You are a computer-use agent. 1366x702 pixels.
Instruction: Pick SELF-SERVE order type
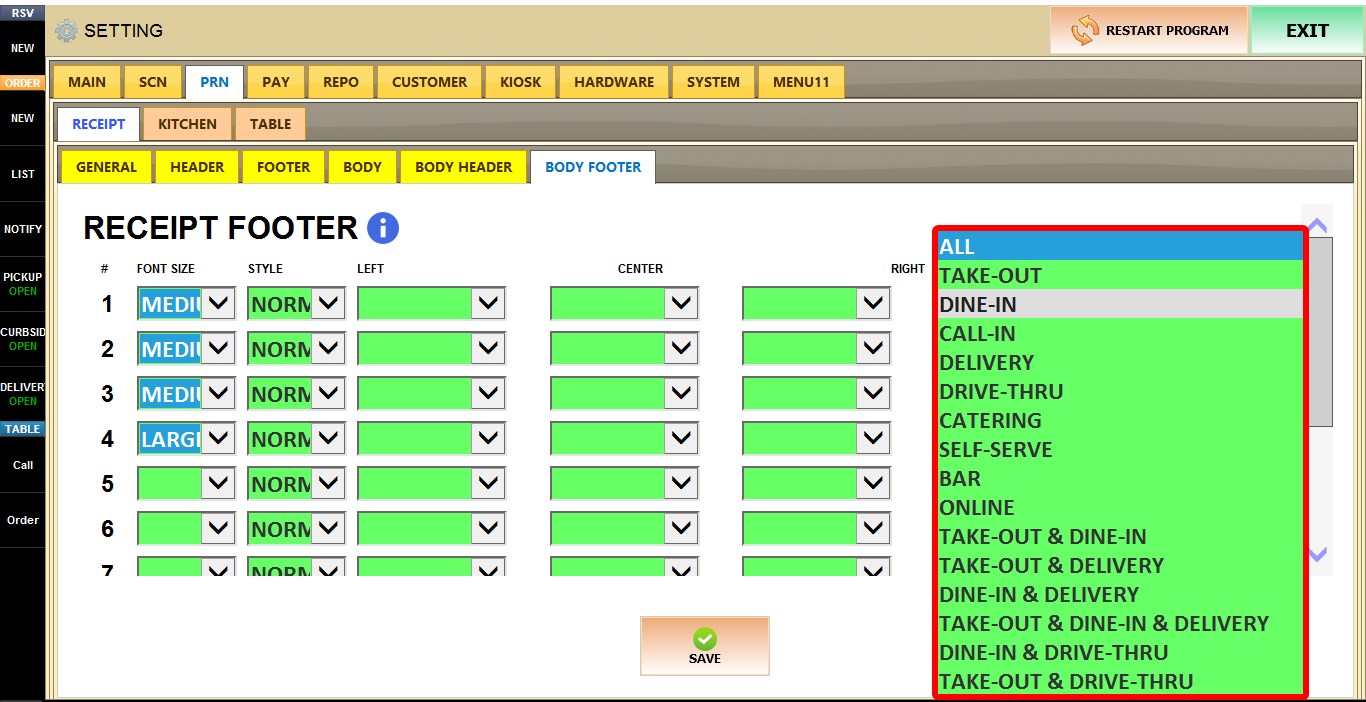tap(1120, 450)
